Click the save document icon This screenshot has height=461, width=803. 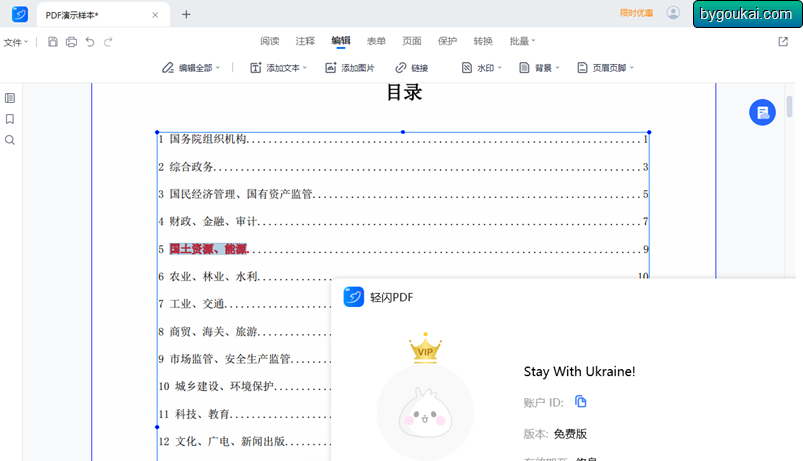tap(53, 42)
